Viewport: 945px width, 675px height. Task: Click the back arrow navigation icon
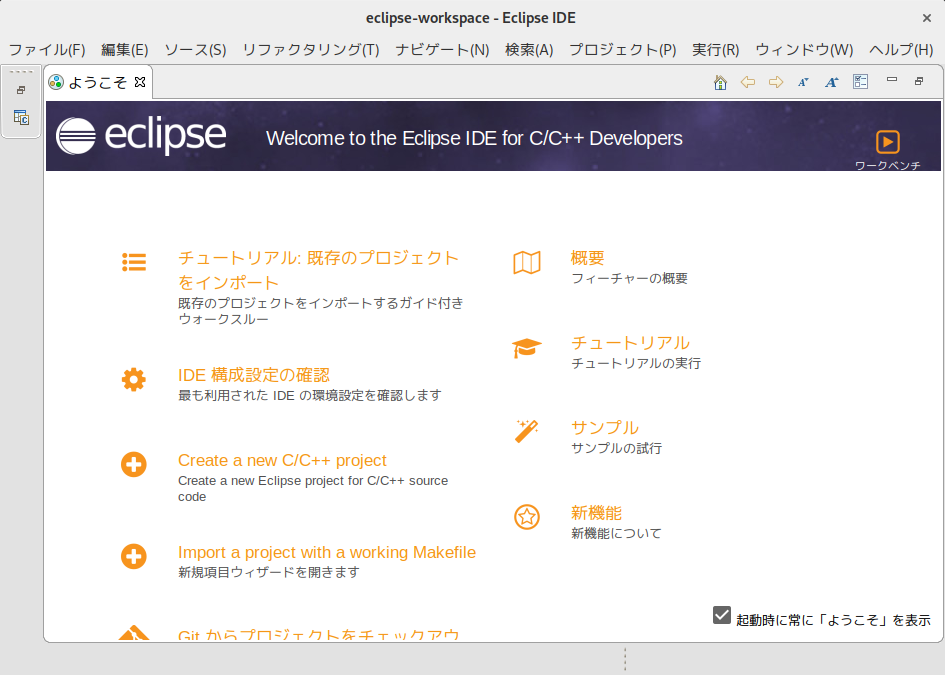click(748, 82)
